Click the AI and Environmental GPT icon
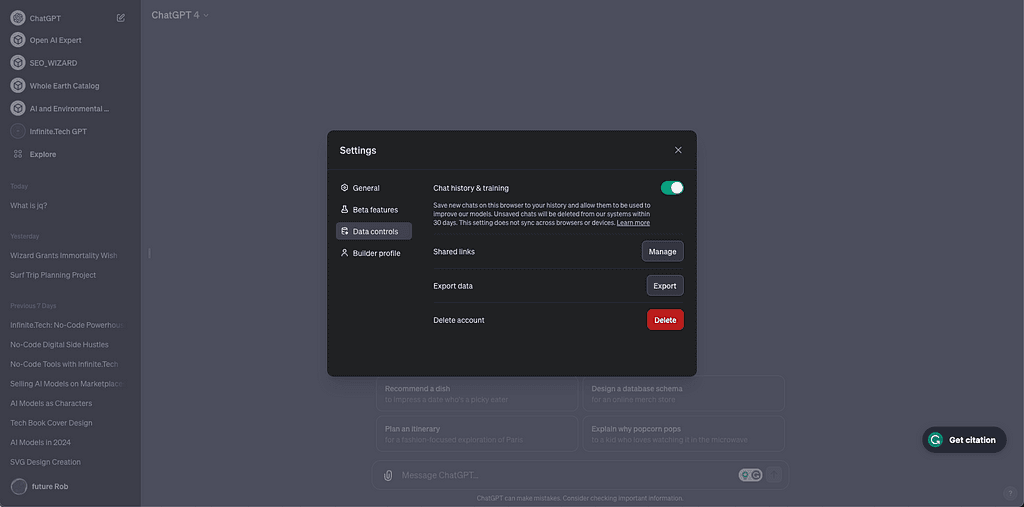1024x507 pixels. [18, 108]
